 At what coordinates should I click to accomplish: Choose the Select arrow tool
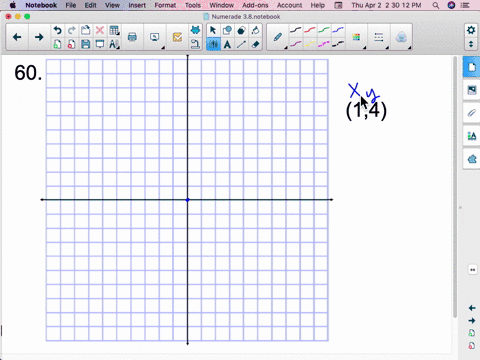pyautogui.click(x=213, y=30)
